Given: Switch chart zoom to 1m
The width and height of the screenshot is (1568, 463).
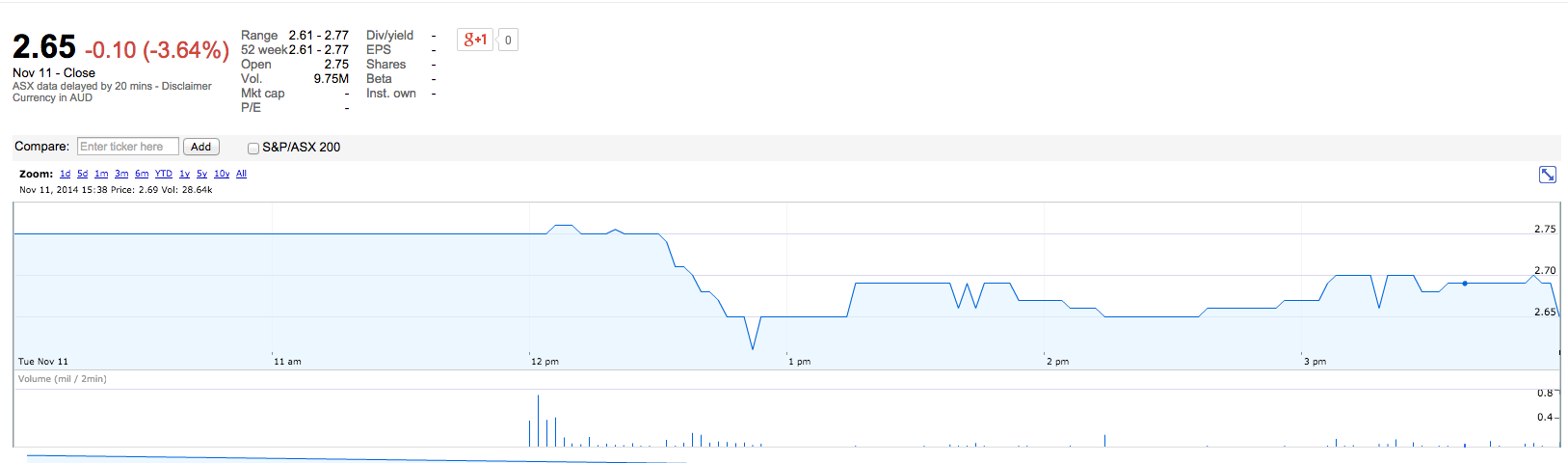Looking at the screenshot, I should [x=101, y=174].
